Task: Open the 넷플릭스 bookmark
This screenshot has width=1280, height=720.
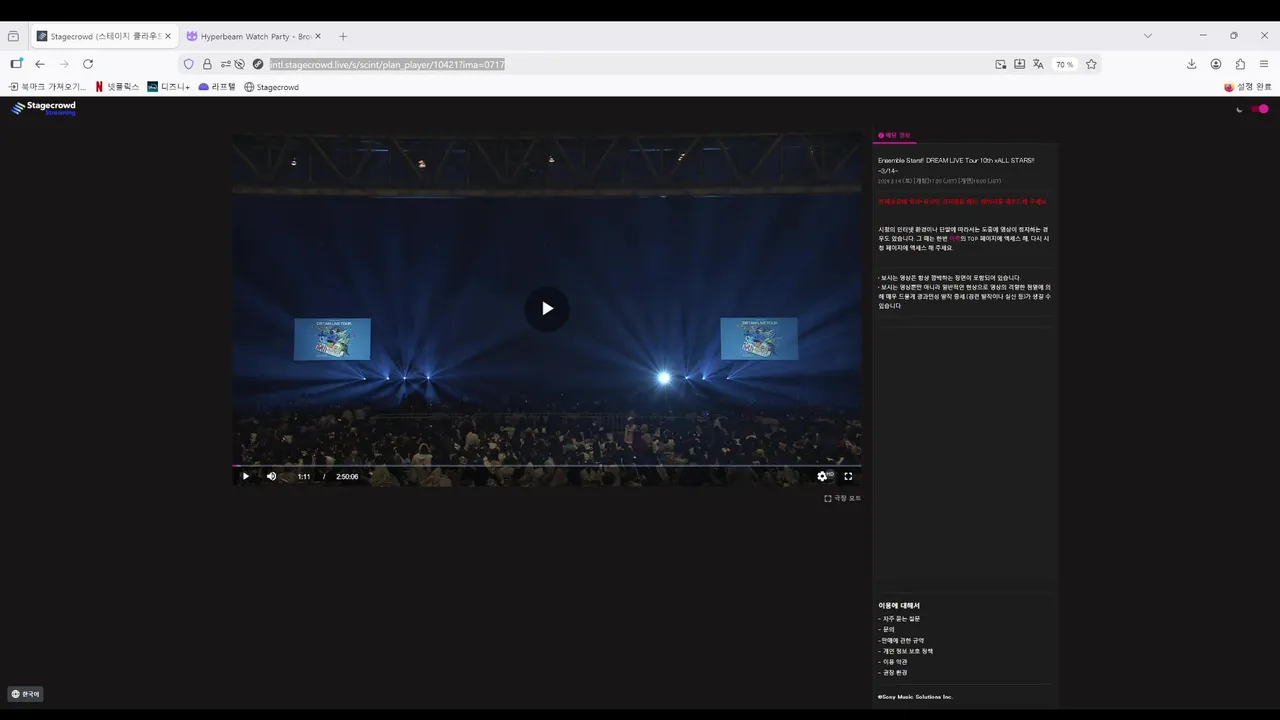Action: (x=117, y=87)
